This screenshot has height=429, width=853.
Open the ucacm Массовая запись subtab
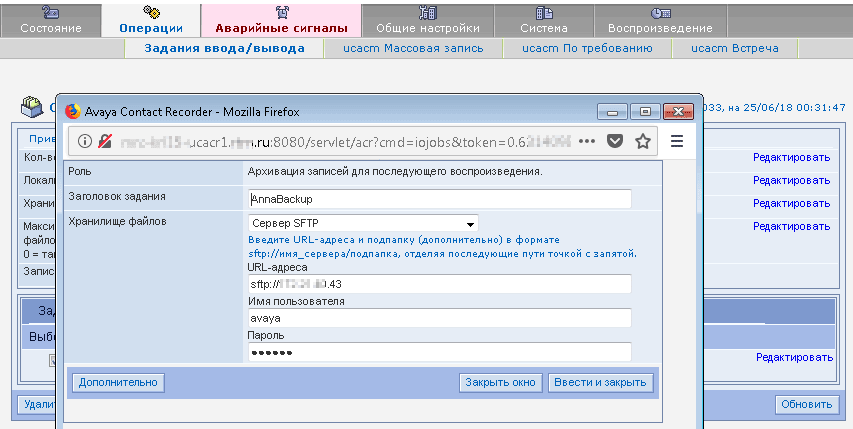point(413,48)
